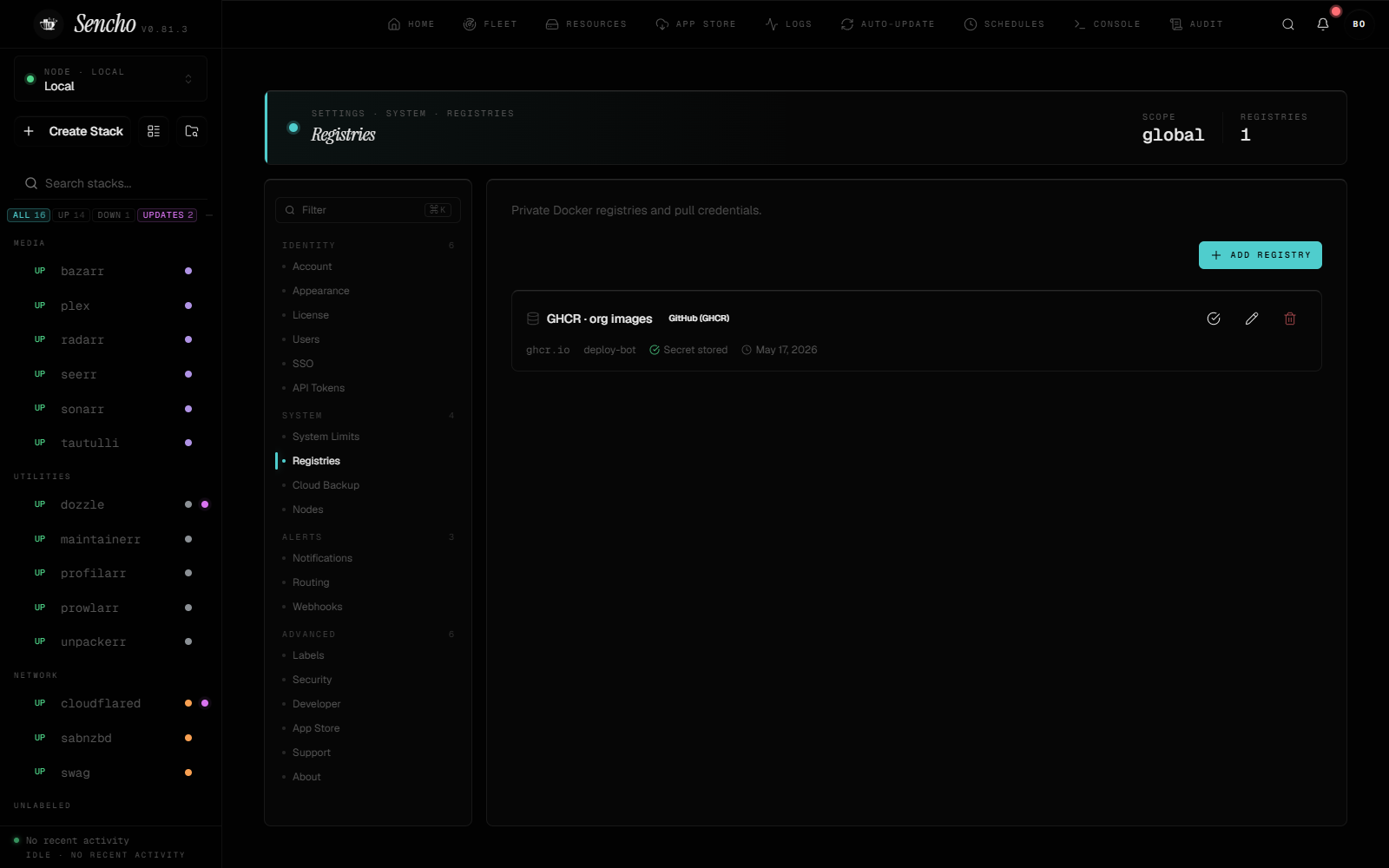Click Add Registry
Image resolution: width=1389 pixels, height=868 pixels.
point(1260,255)
